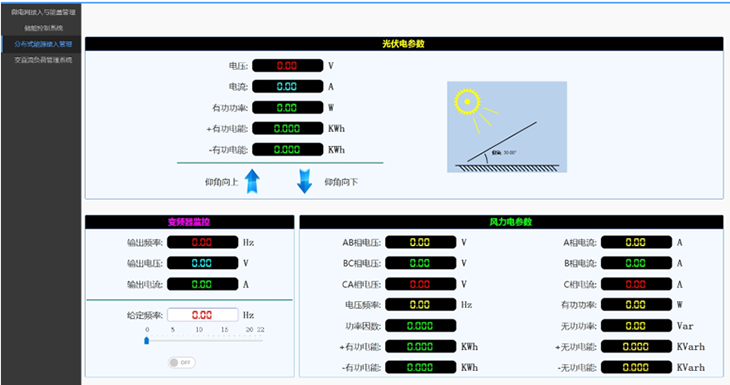Screen dimensions: 730x385
Task: Select 分布式能源接入管理 sidebar item
Action: coord(43,44)
